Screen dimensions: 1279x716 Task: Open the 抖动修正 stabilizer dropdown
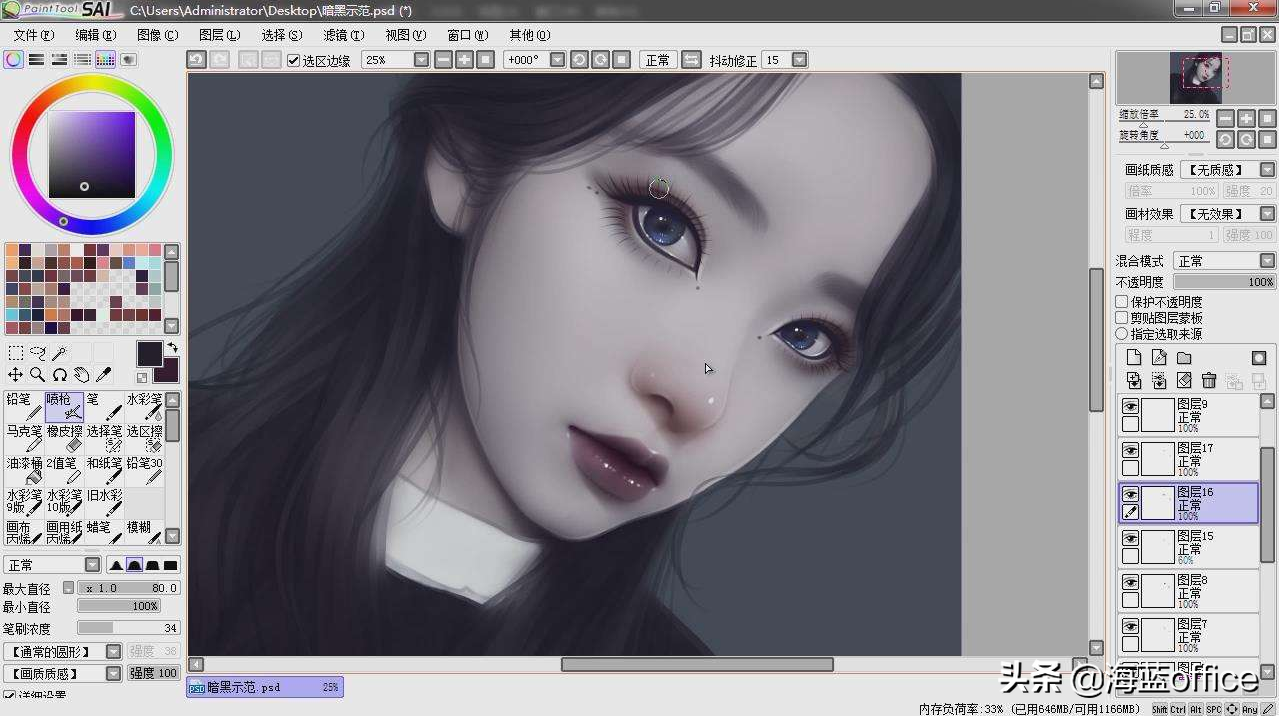coord(799,60)
